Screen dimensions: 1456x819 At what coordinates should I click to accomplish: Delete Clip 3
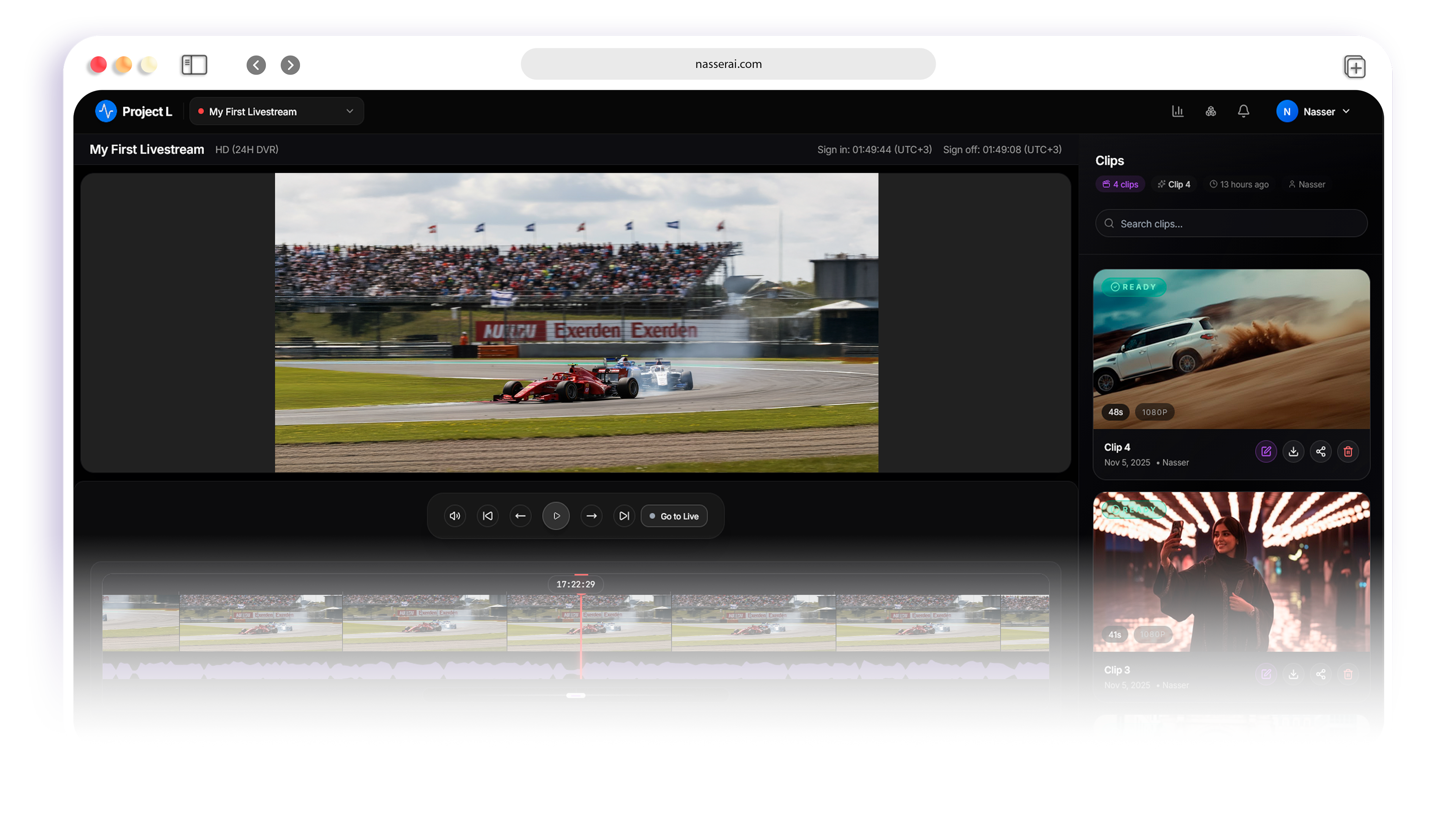1348,674
